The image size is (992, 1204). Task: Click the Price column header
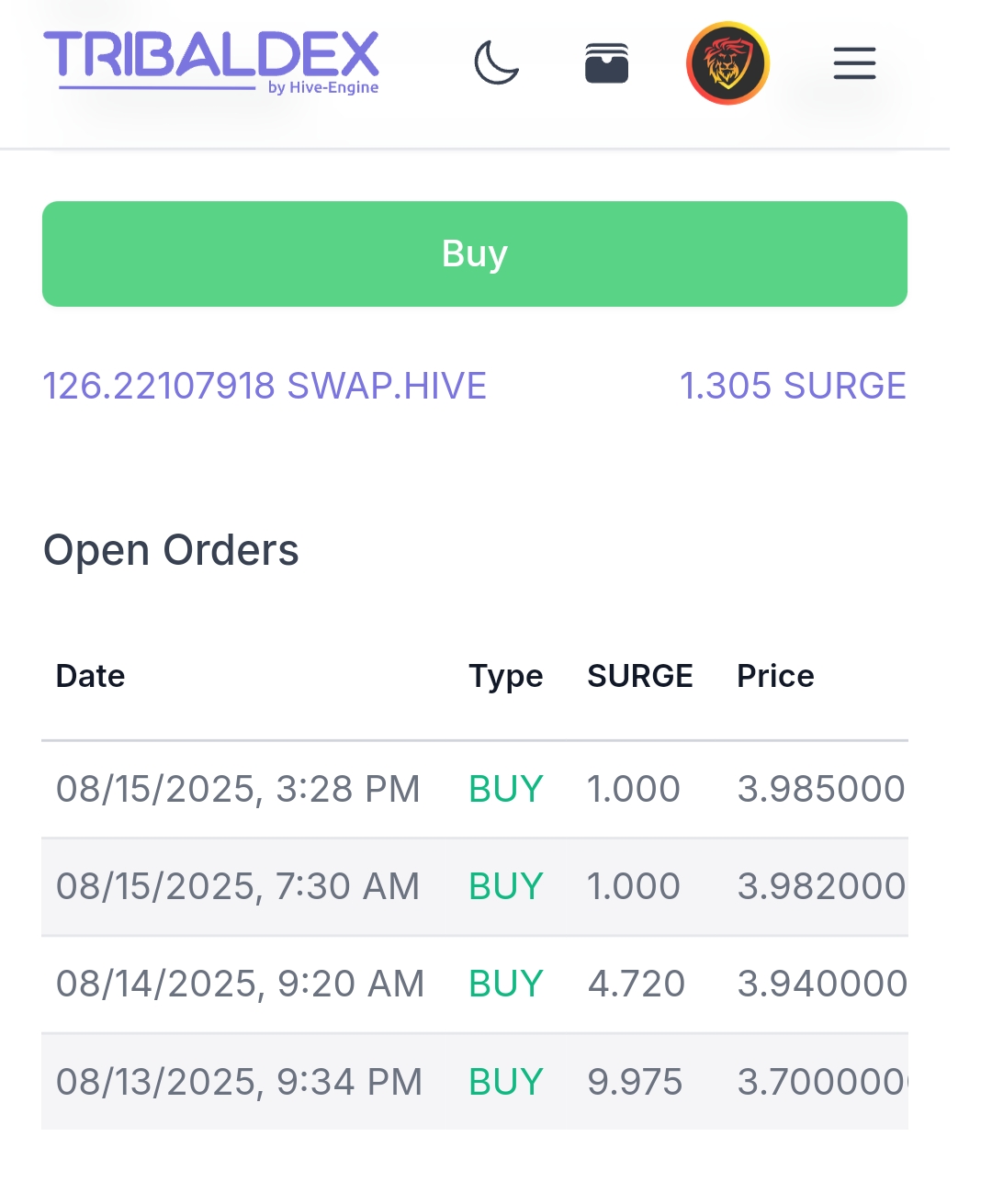(x=775, y=676)
